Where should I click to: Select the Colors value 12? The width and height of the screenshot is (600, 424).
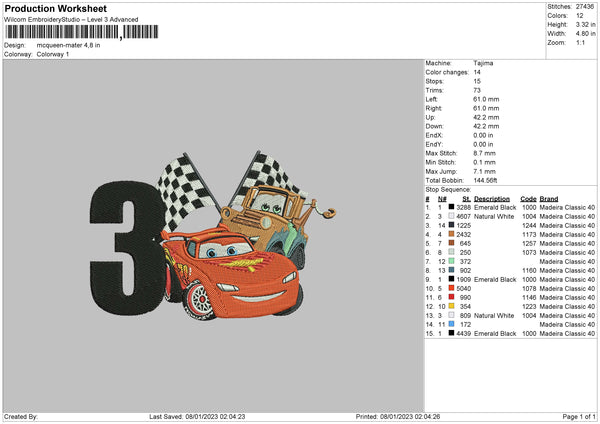click(x=580, y=16)
